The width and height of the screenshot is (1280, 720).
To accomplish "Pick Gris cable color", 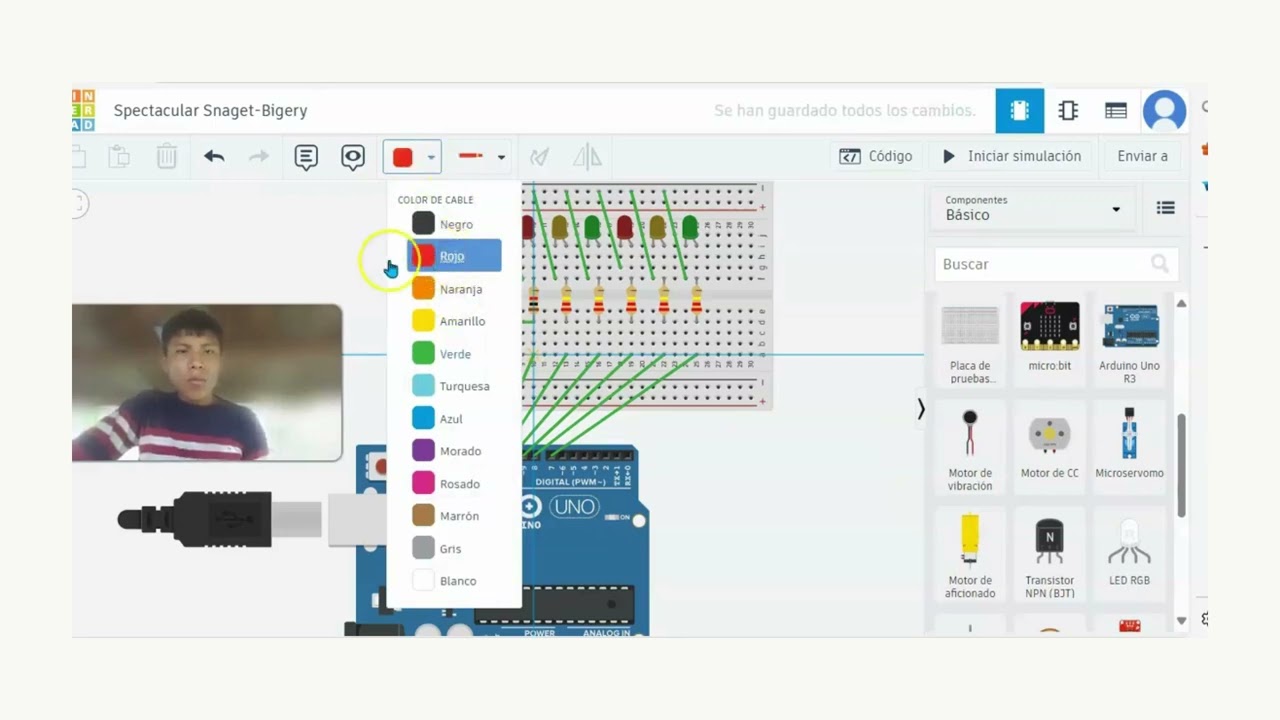I will point(454,549).
